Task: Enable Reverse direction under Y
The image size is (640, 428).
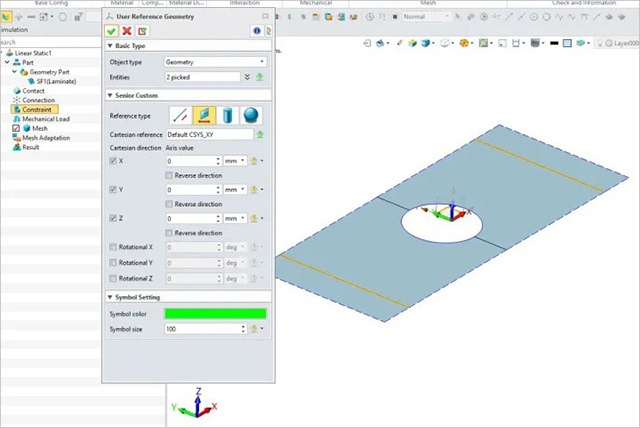Action: pyautogui.click(x=169, y=204)
